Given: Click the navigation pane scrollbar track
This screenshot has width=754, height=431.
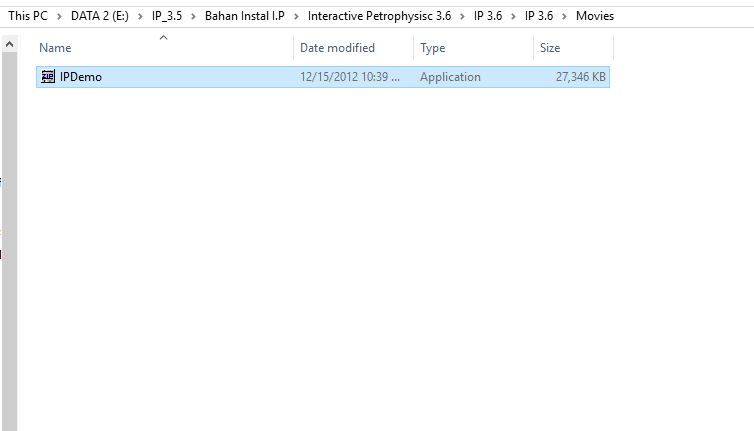Looking at the screenshot, I should coord(9,241).
